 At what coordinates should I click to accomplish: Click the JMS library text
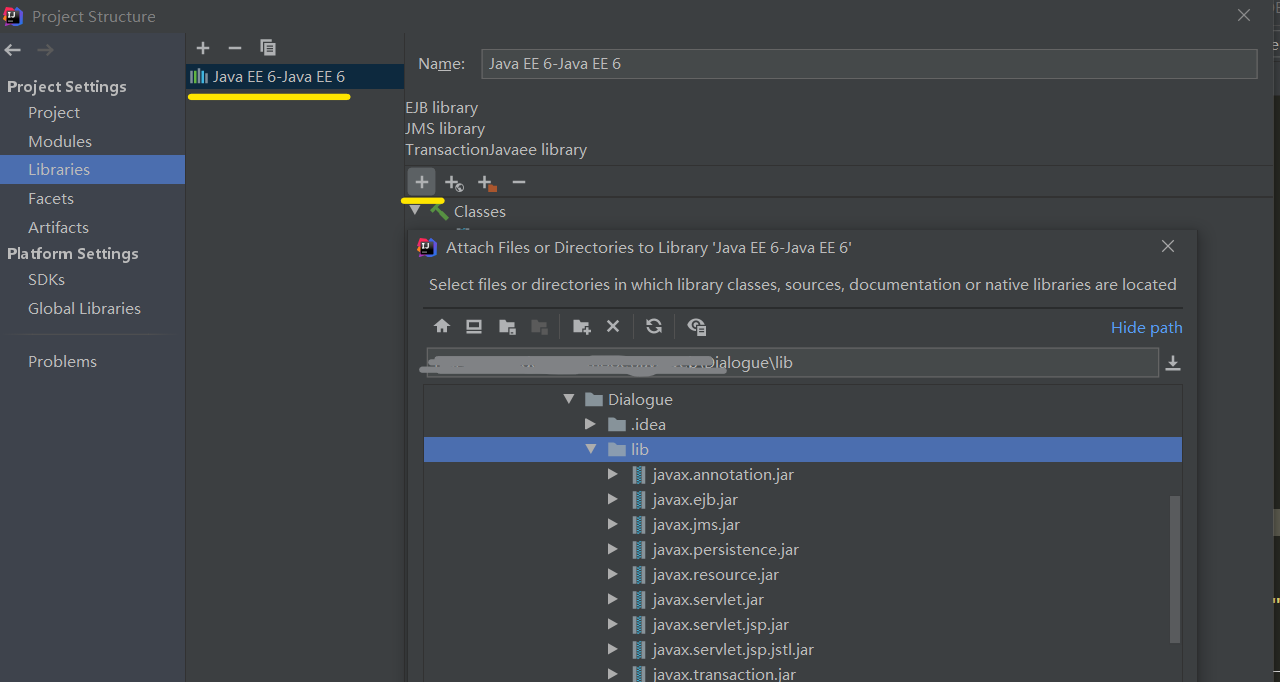pyautogui.click(x=445, y=128)
